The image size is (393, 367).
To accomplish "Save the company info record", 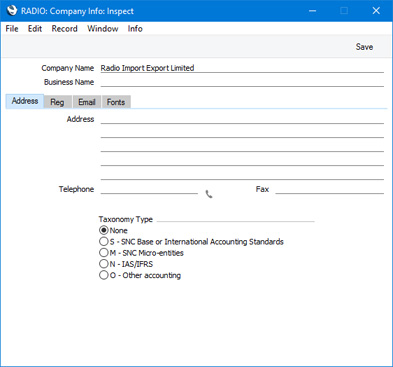I will 364,47.
